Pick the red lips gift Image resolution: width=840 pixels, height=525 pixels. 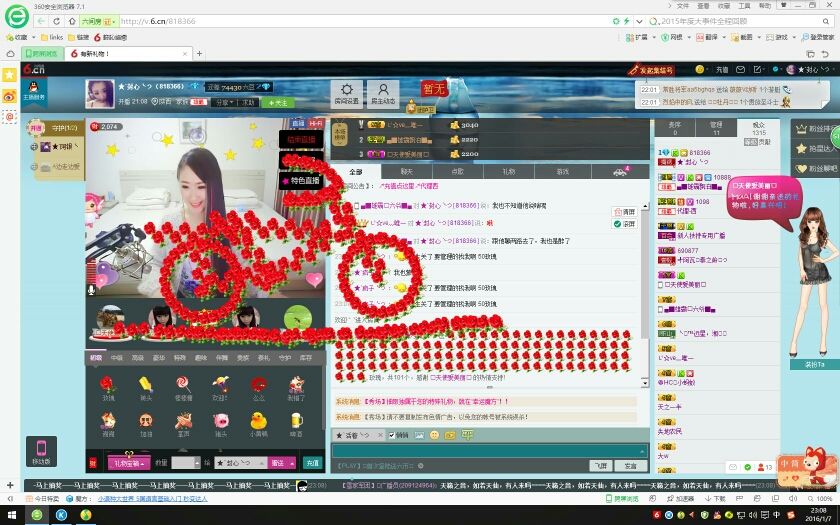[x=259, y=385]
